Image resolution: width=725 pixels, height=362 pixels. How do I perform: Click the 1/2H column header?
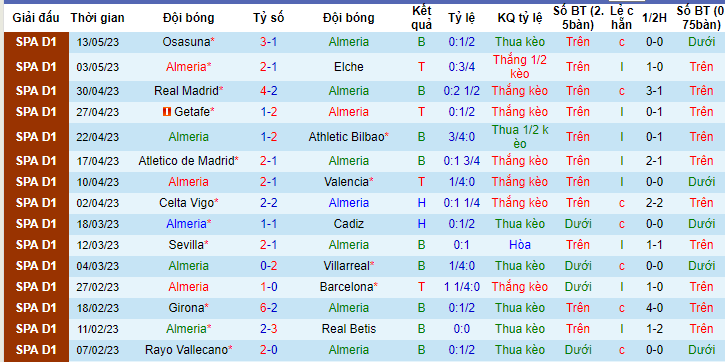[x=654, y=18]
